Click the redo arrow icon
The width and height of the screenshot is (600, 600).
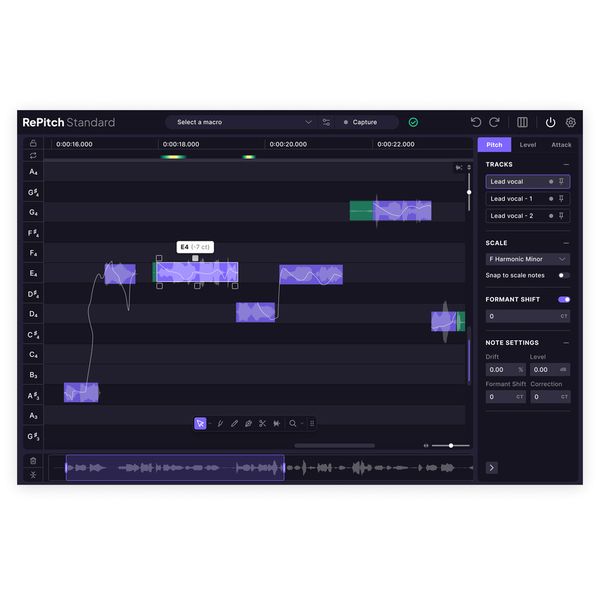click(x=494, y=122)
